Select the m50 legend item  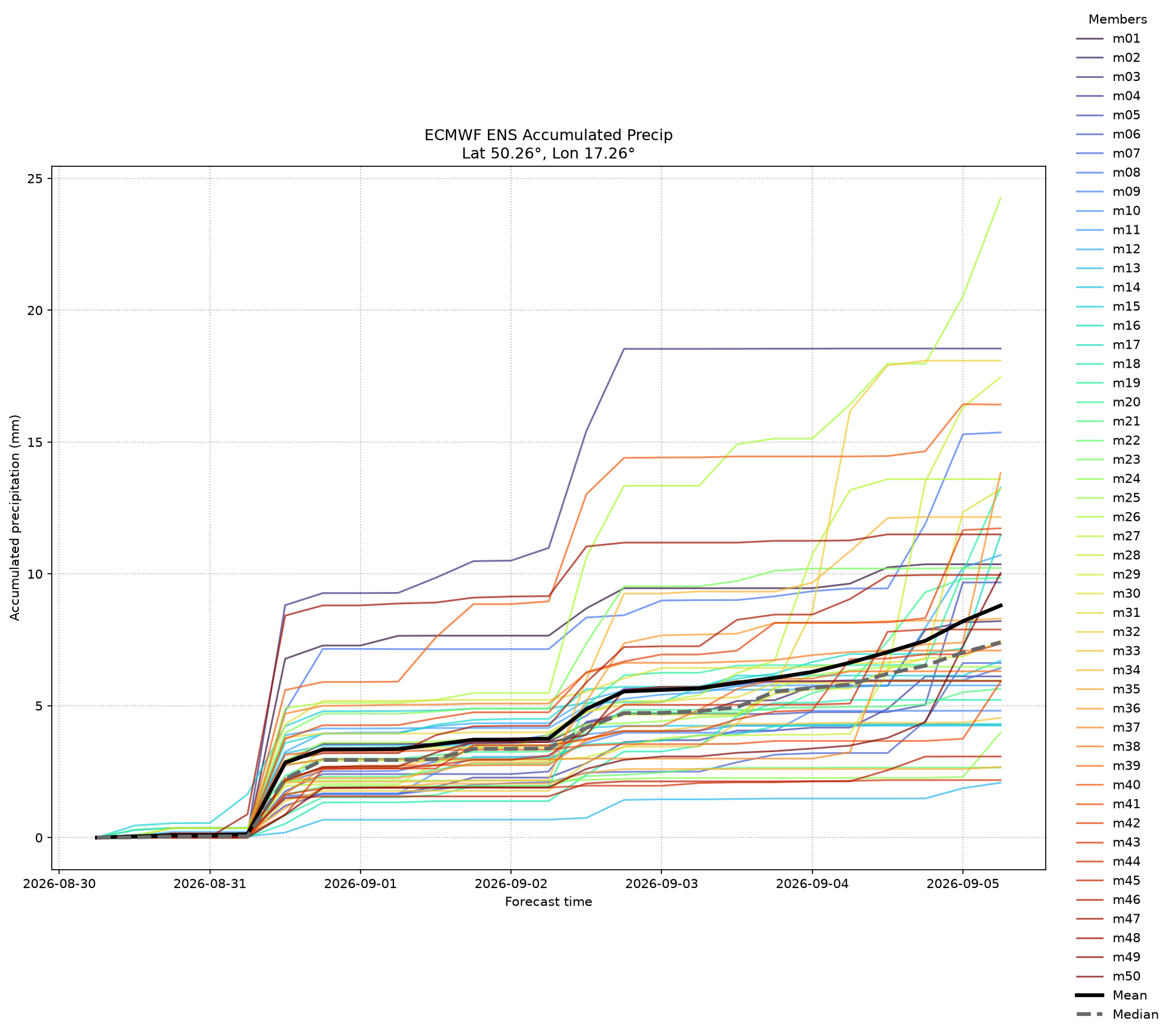point(1108,976)
